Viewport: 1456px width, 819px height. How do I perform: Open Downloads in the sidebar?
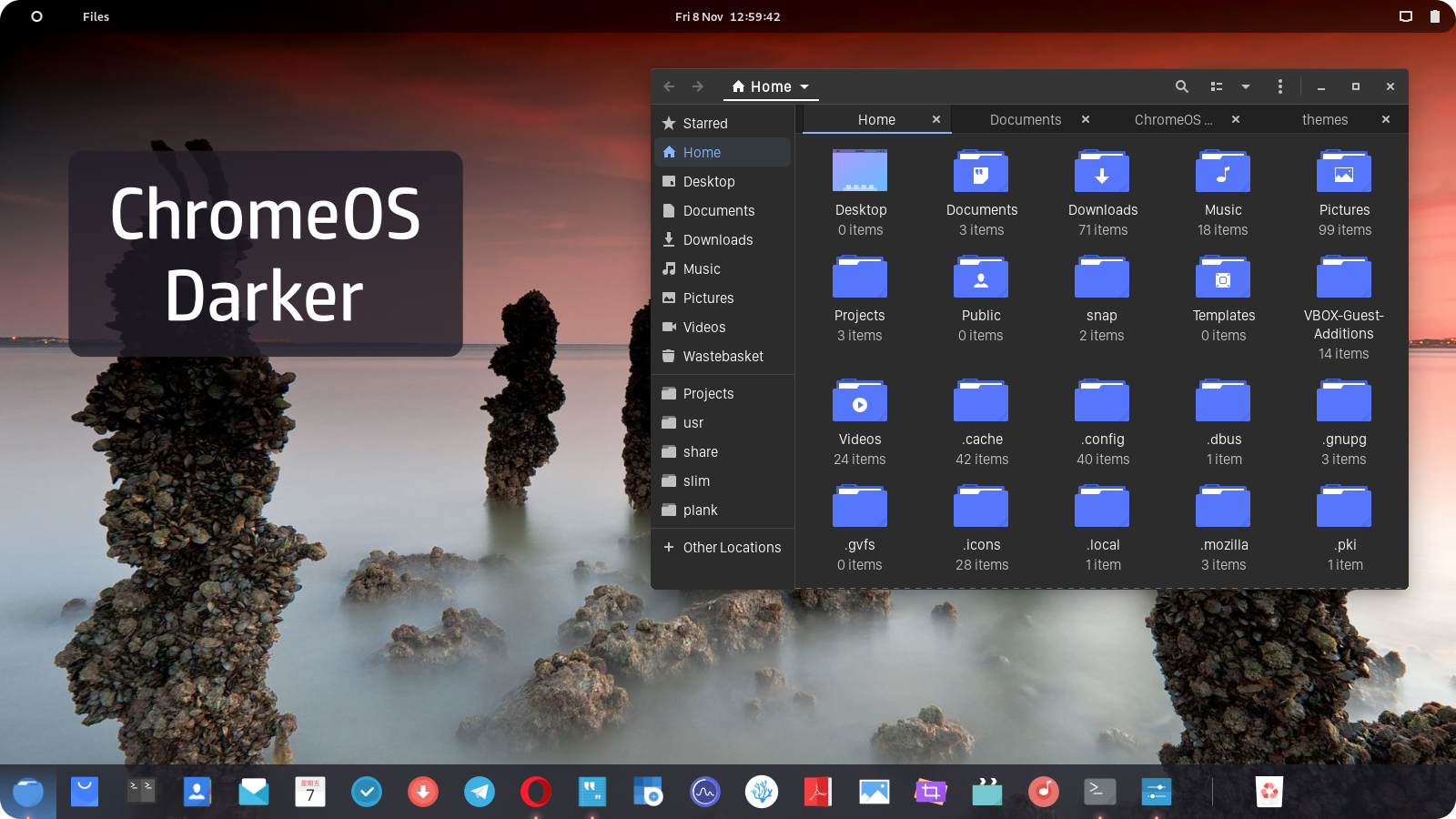tap(723, 239)
